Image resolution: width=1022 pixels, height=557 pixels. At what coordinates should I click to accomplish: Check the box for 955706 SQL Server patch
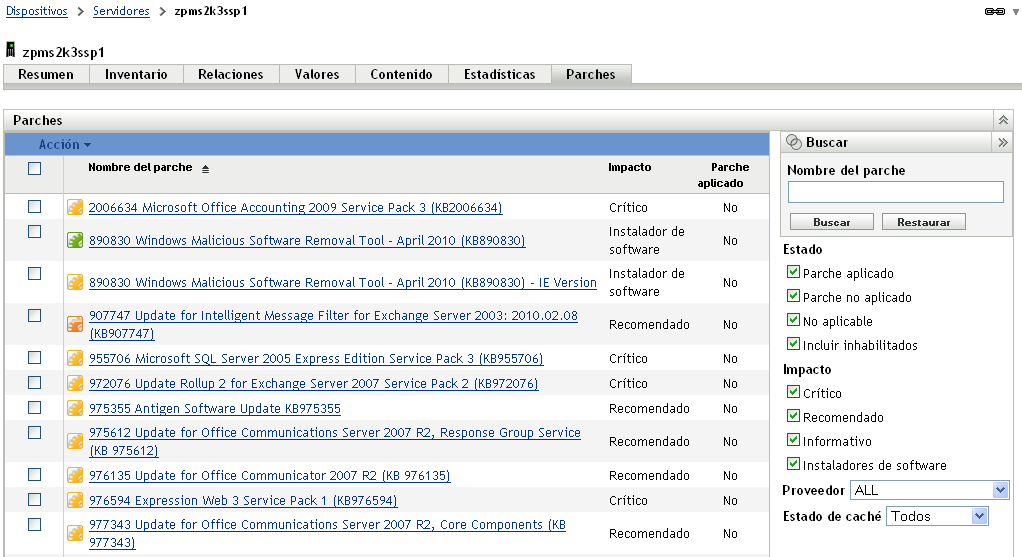coord(35,358)
